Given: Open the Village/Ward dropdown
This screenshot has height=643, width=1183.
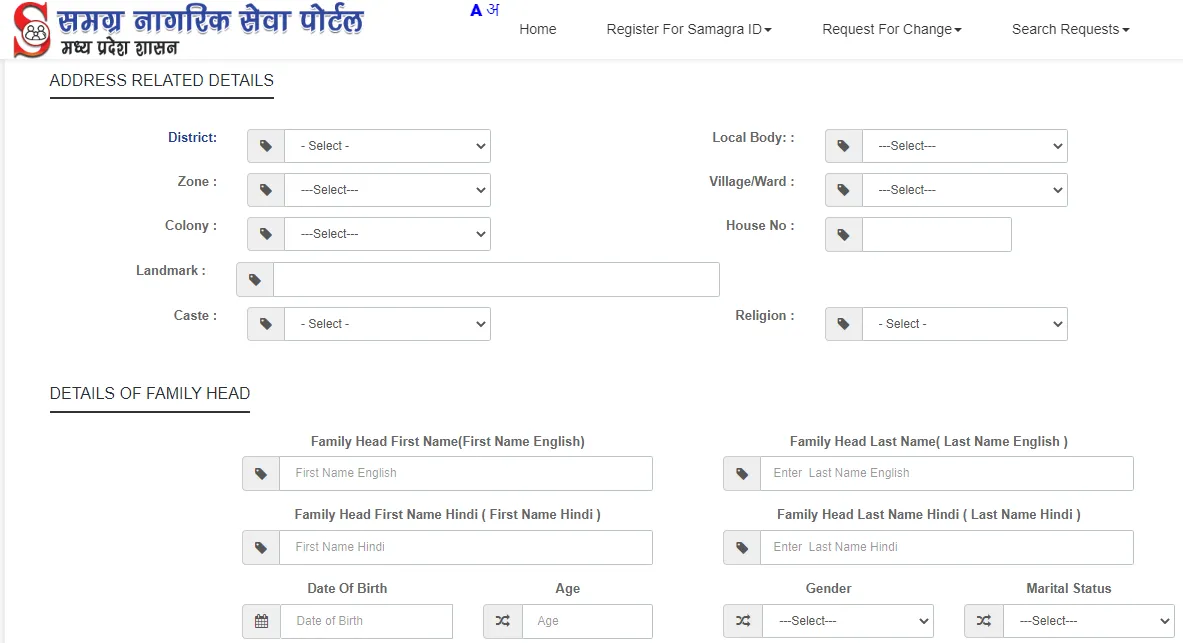Looking at the screenshot, I should [x=965, y=189].
